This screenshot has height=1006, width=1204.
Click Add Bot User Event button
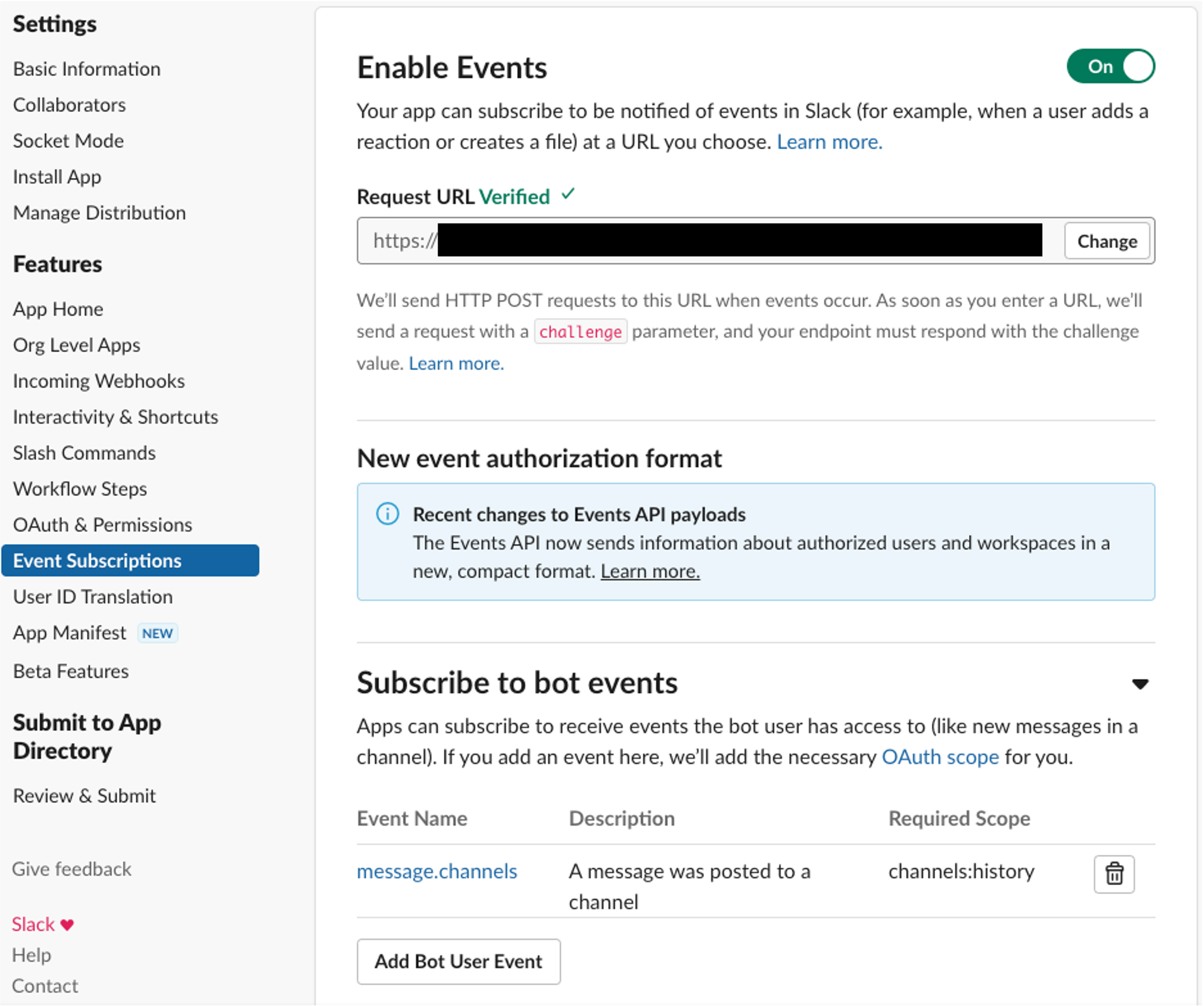[458, 961]
